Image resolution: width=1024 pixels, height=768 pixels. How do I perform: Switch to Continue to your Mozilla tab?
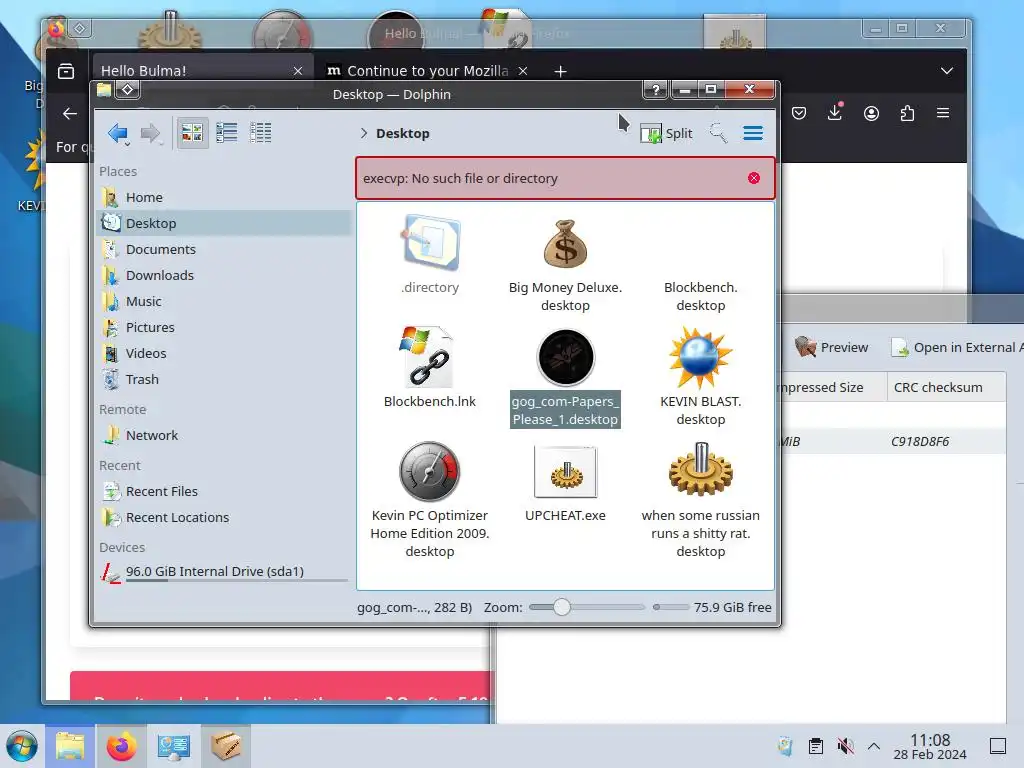tap(428, 71)
